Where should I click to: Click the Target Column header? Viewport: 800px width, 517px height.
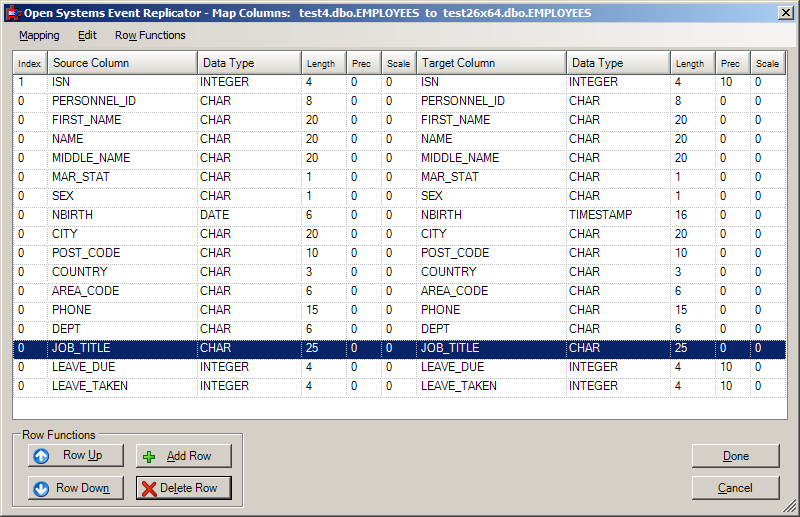491,63
